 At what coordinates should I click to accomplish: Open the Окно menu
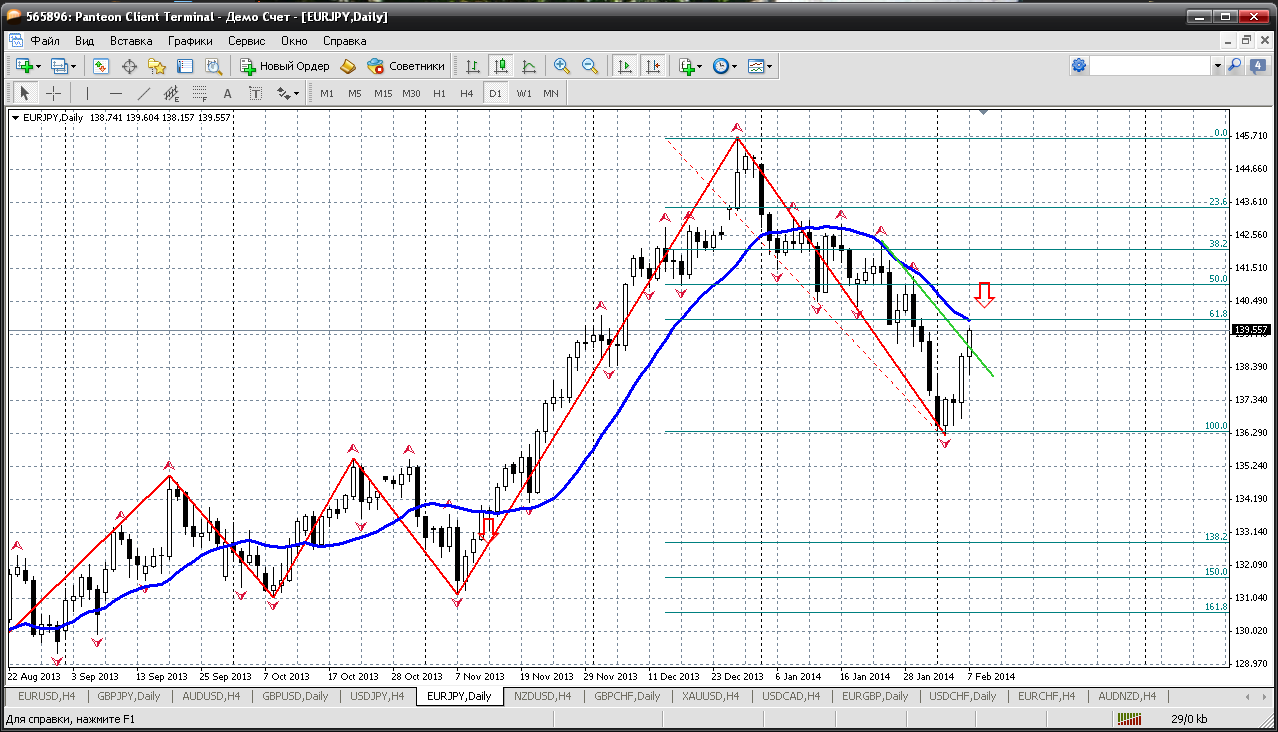[x=294, y=41]
